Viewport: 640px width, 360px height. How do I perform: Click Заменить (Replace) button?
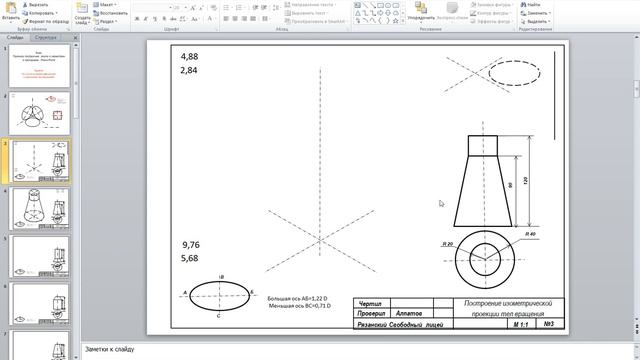coord(536,13)
